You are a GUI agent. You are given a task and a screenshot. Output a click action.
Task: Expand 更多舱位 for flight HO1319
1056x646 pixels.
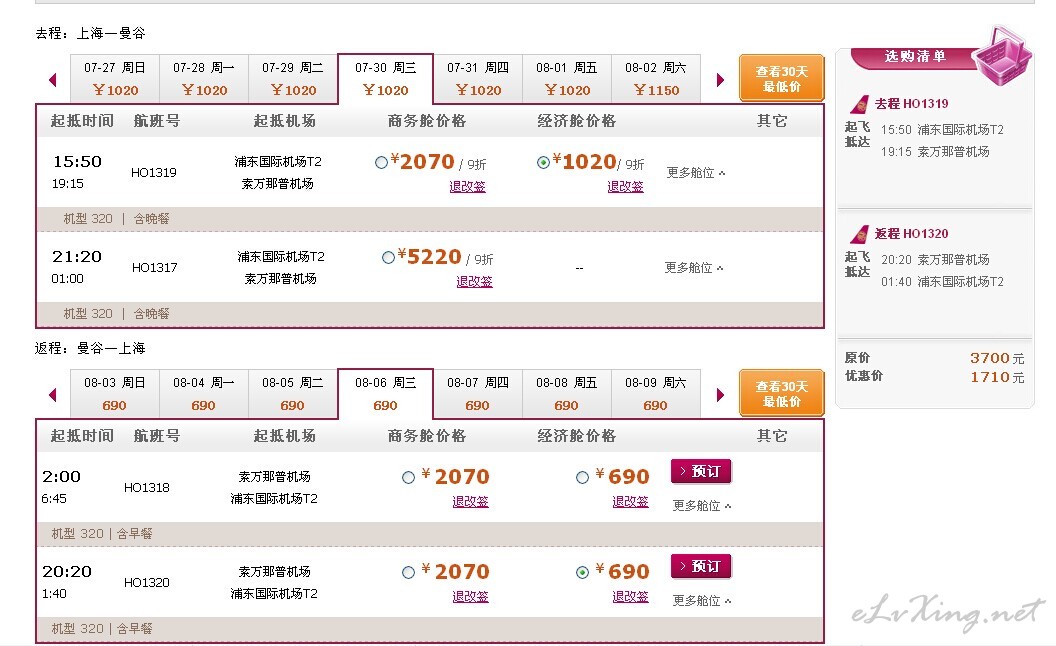click(696, 173)
